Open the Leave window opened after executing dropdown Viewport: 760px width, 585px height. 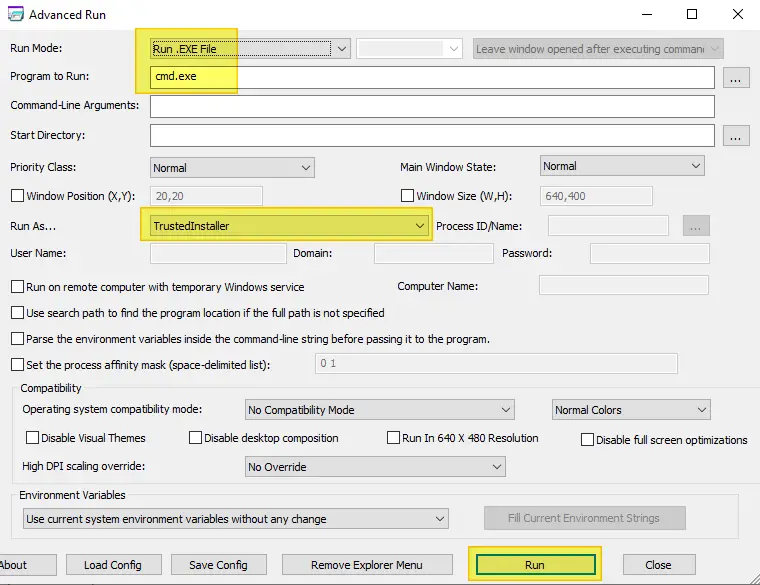tap(598, 49)
